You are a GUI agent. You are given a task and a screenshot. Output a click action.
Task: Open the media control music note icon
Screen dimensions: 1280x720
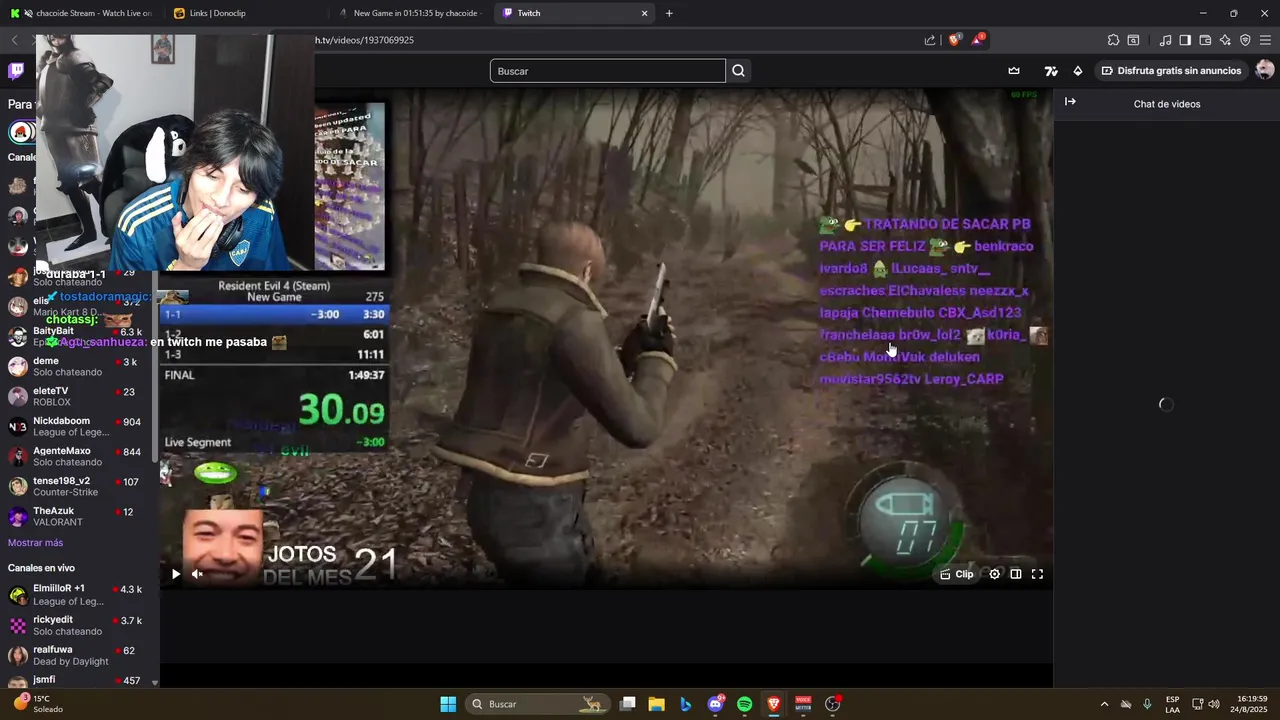click(1165, 40)
